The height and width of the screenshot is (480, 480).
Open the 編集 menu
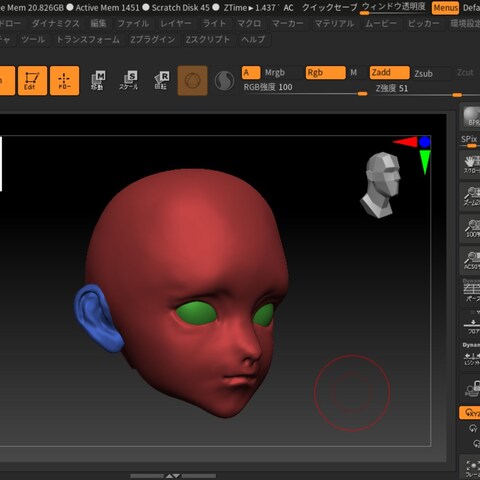click(x=98, y=24)
